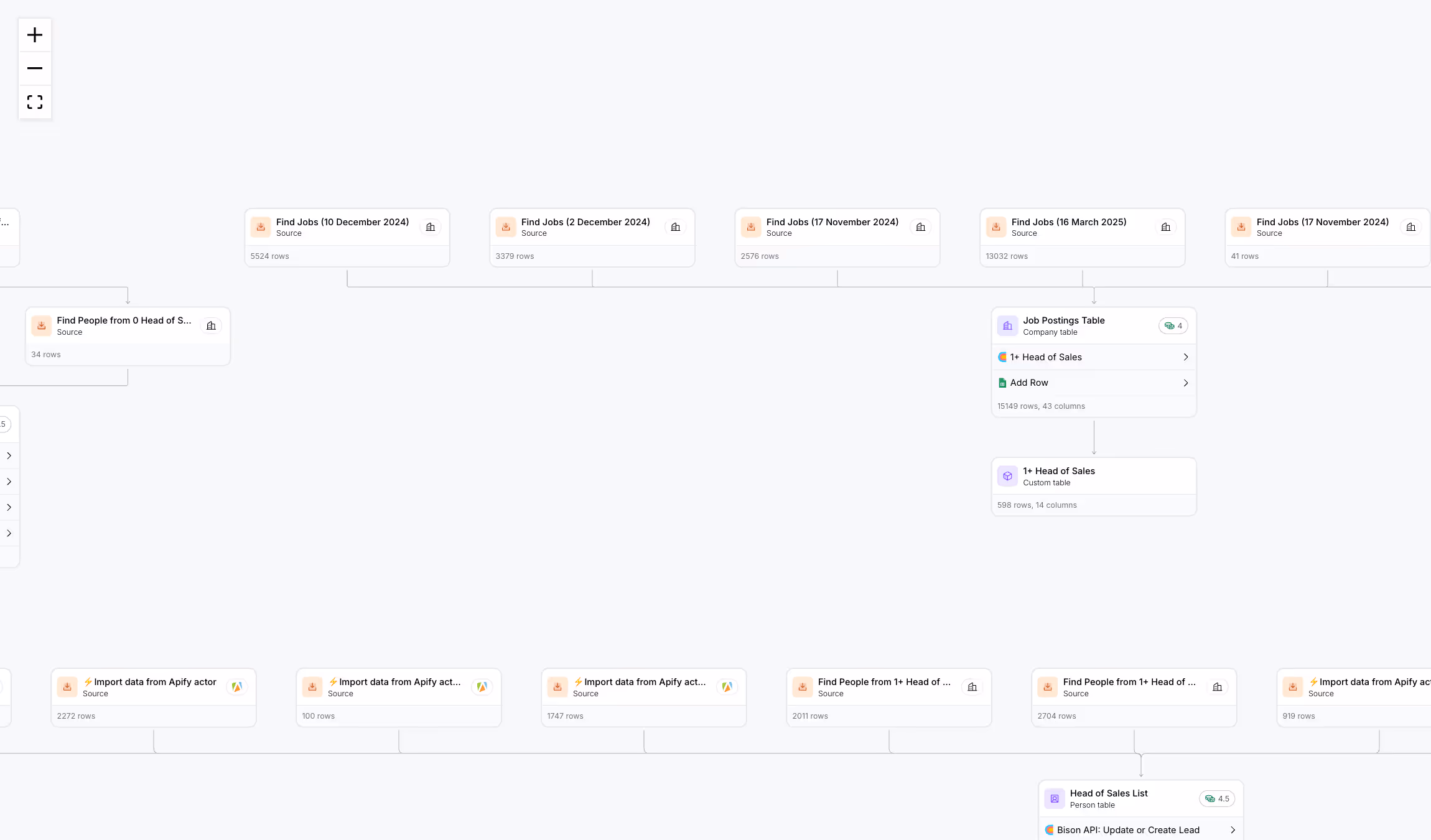The height and width of the screenshot is (840, 1431).
Task: Click the Head of Sales List person icon
Action: [x=1055, y=798]
